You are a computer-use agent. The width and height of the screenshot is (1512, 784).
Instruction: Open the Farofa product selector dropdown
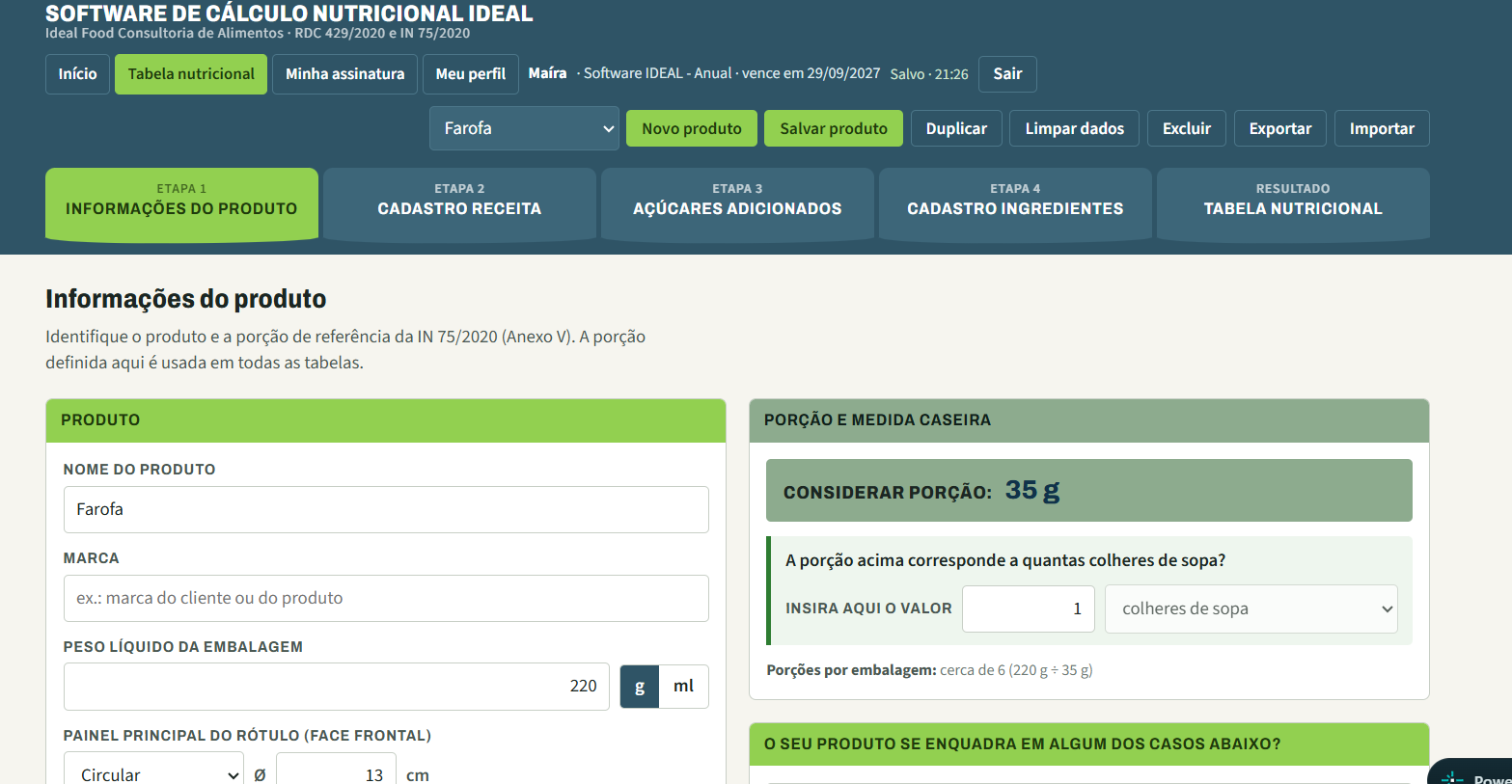point(524,128)
